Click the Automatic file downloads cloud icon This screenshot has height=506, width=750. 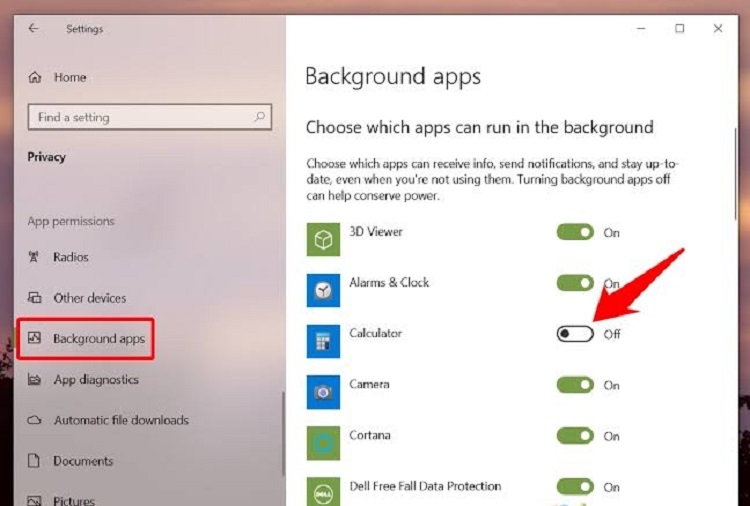coord(34,420)
